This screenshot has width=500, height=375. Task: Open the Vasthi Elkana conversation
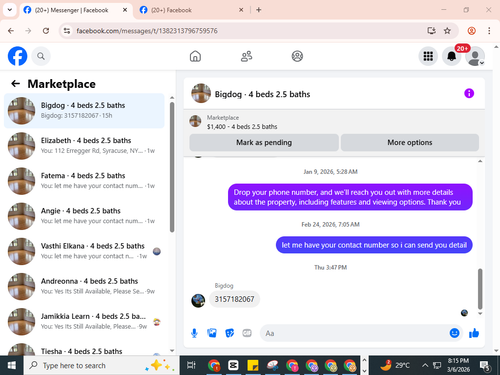click(x=84, y=251)
